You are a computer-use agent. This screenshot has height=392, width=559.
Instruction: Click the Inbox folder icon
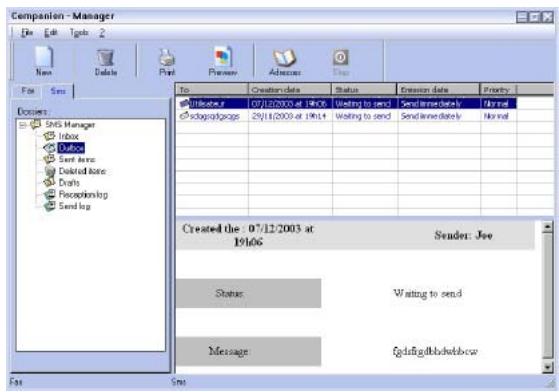(x=49, y=136)
